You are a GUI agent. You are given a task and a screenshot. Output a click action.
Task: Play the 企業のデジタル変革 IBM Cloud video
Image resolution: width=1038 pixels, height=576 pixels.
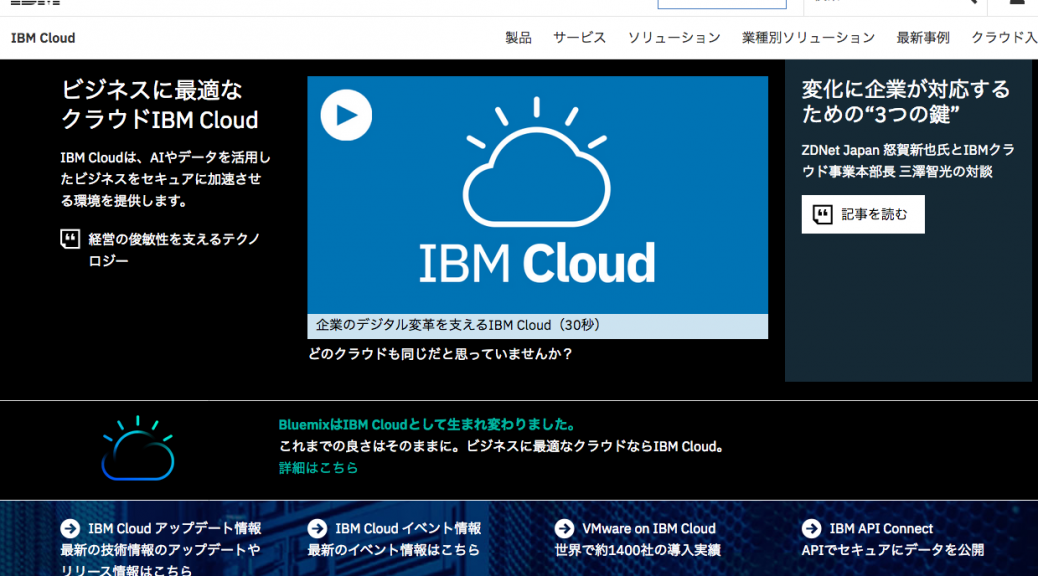click(x=347, y=114)
